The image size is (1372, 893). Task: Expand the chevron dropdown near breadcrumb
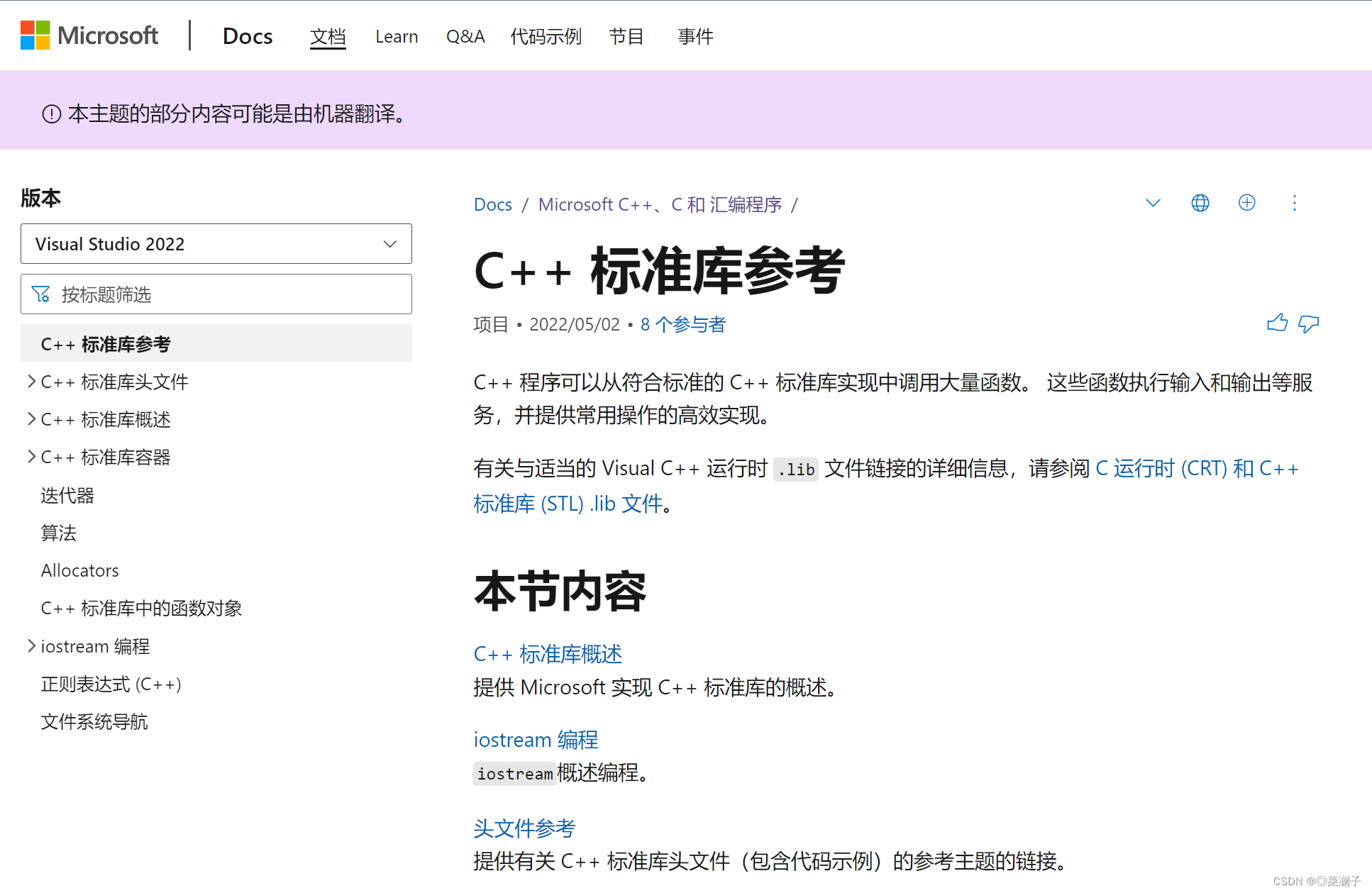1154,204
